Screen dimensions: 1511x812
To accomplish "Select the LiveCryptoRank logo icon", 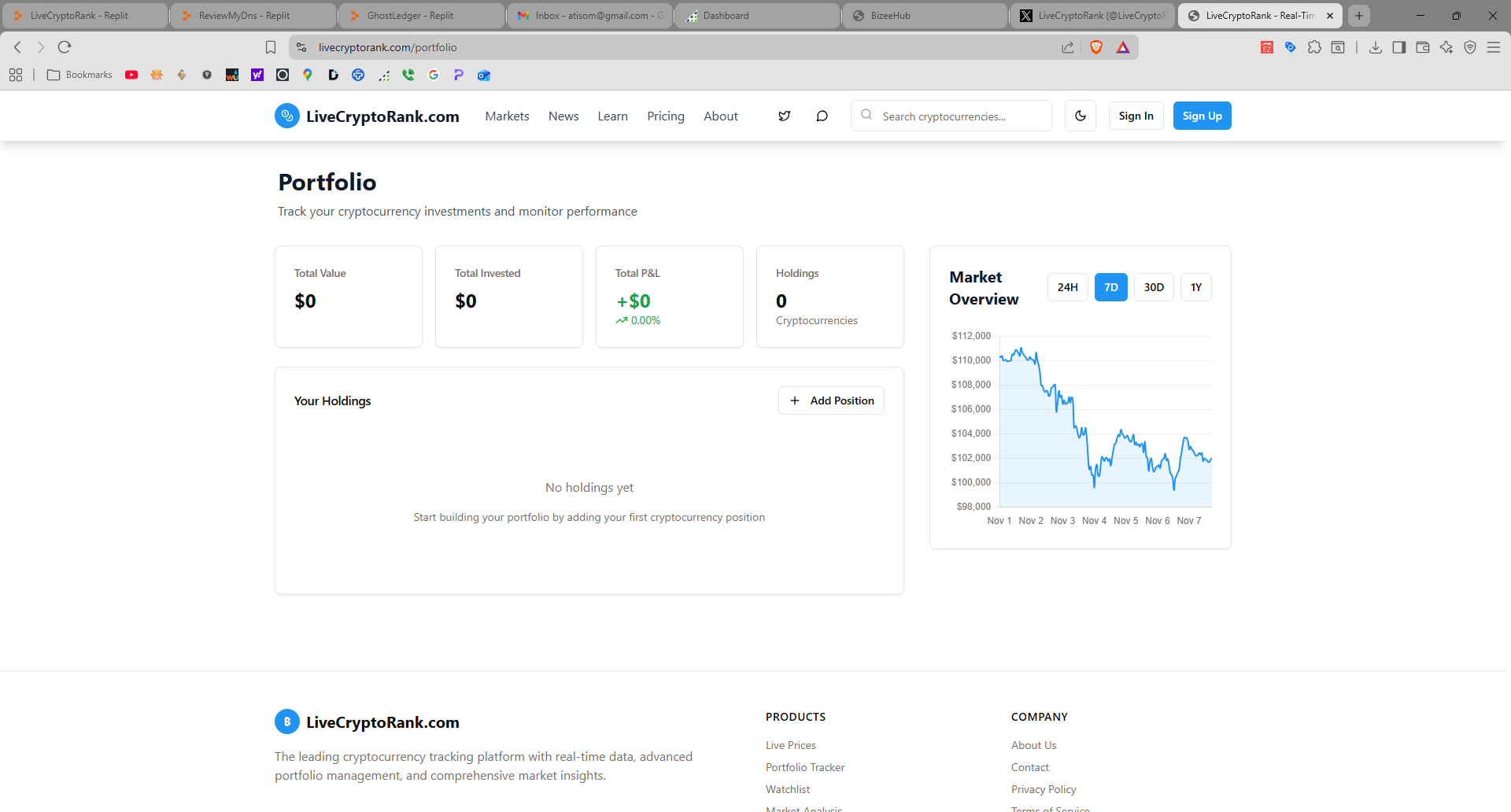I will pyautogui.click(x=286, y=116).
